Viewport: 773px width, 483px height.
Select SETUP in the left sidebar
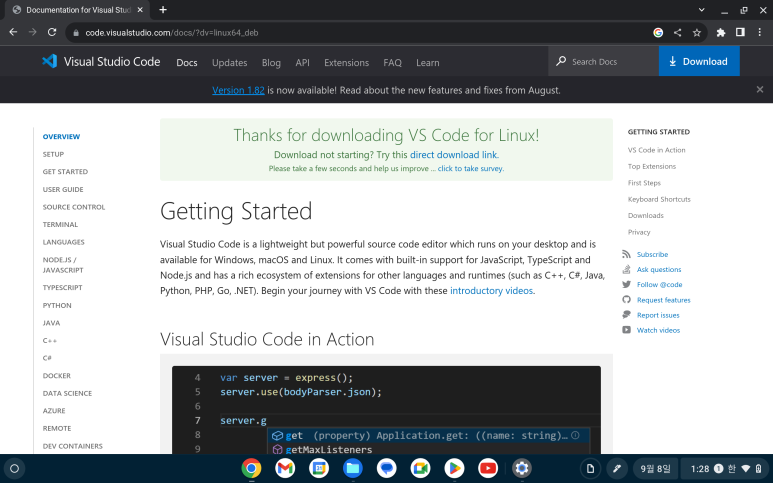(x=53, y=154)
